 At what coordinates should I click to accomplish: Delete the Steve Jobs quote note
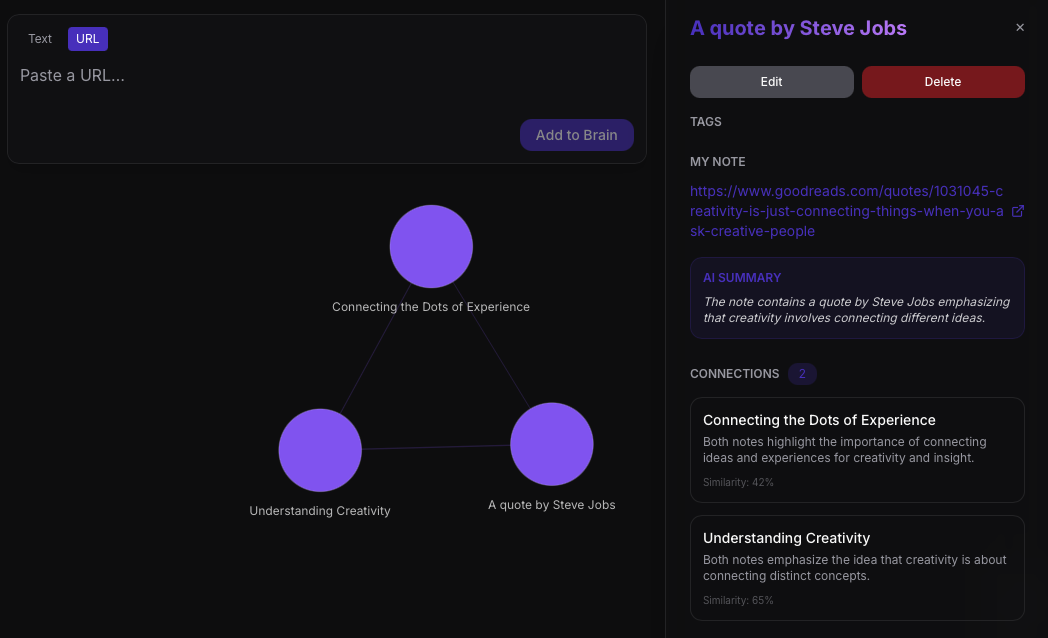943,82
